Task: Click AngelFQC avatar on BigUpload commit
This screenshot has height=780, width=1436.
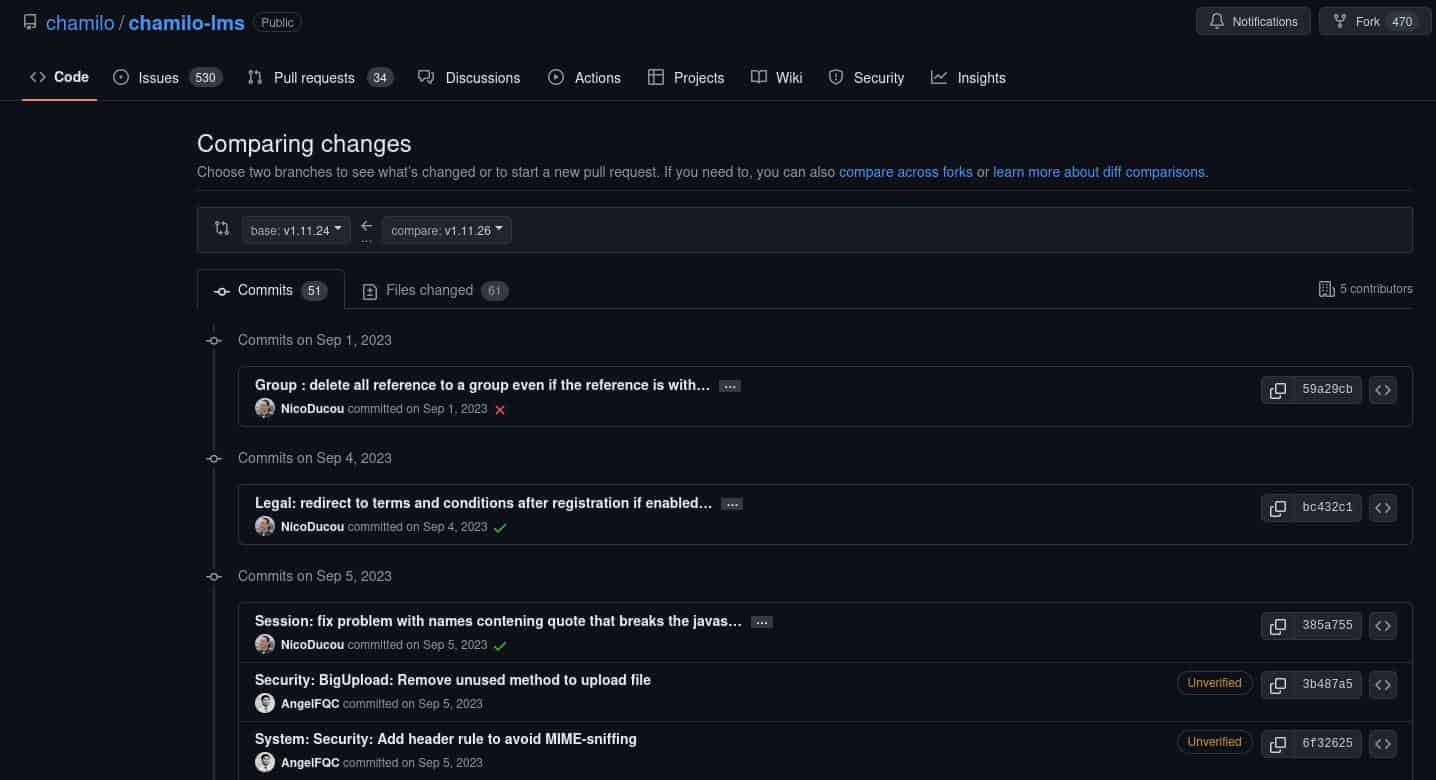Action: pos(265,703)
